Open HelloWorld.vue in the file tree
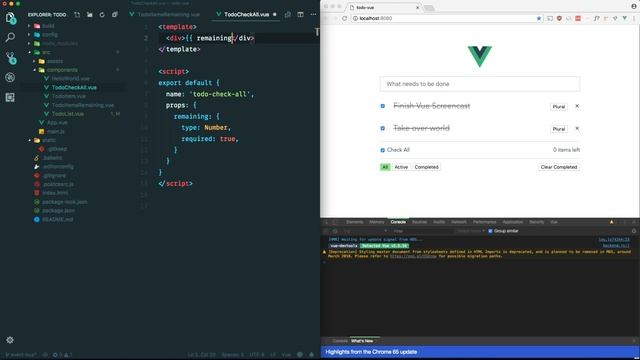The width and height of the screenshot is (640, 360). coord(71,78)
